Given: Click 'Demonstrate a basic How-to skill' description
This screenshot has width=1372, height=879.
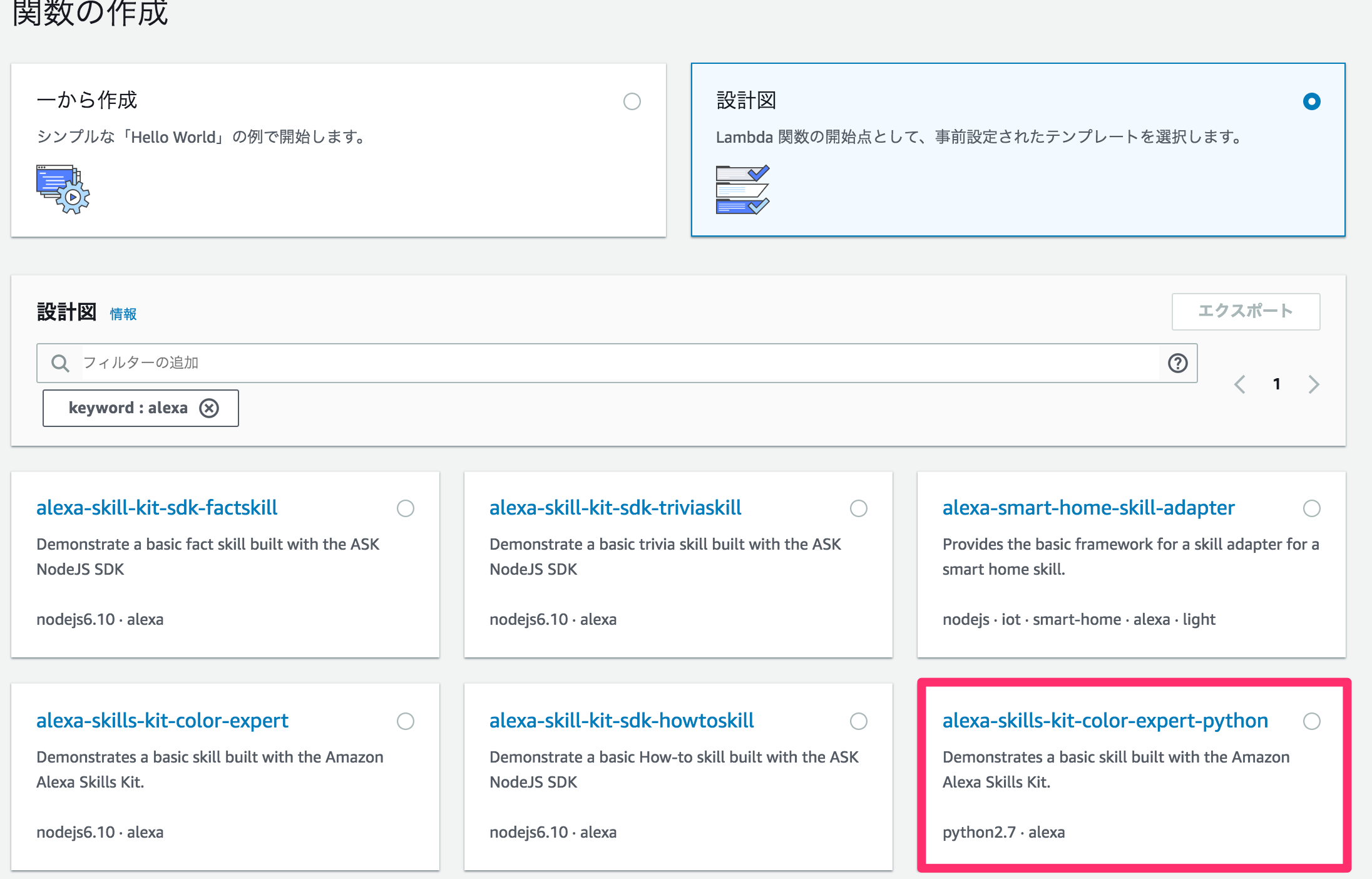Looking at the screenshot, I should (x=674, y=769).
